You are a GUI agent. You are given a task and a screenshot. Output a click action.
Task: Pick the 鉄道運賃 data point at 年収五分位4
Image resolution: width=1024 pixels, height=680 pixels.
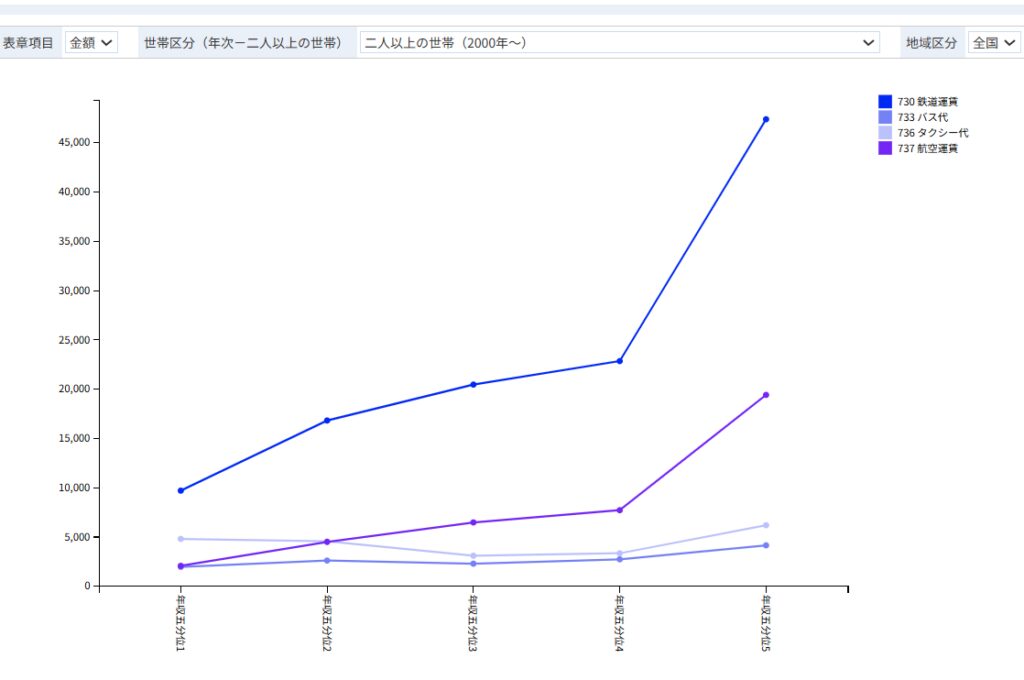click(620, 361)
